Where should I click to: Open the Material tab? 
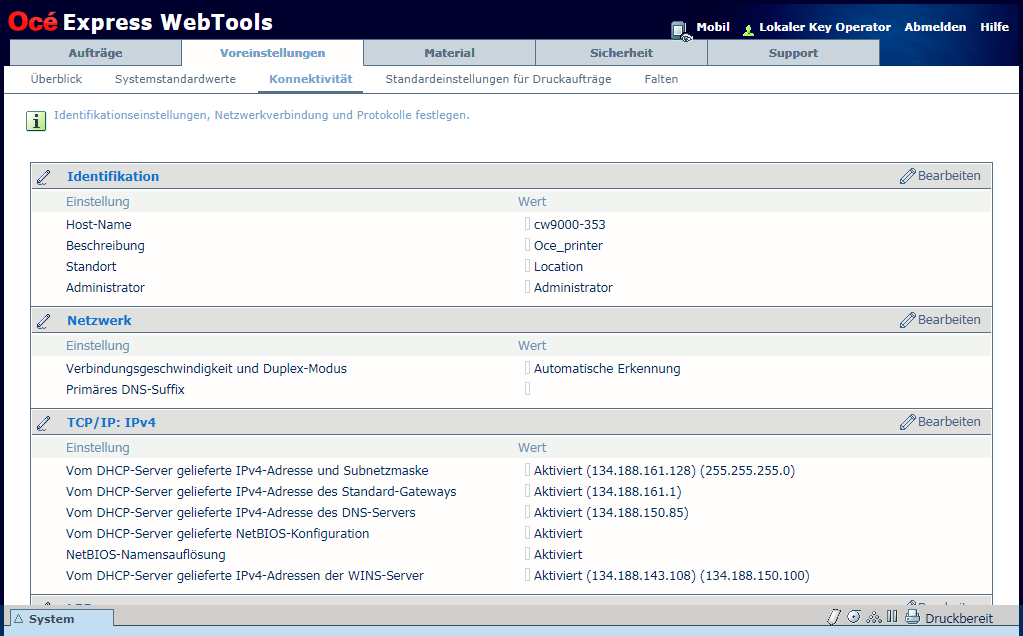(x=449, y=53)
